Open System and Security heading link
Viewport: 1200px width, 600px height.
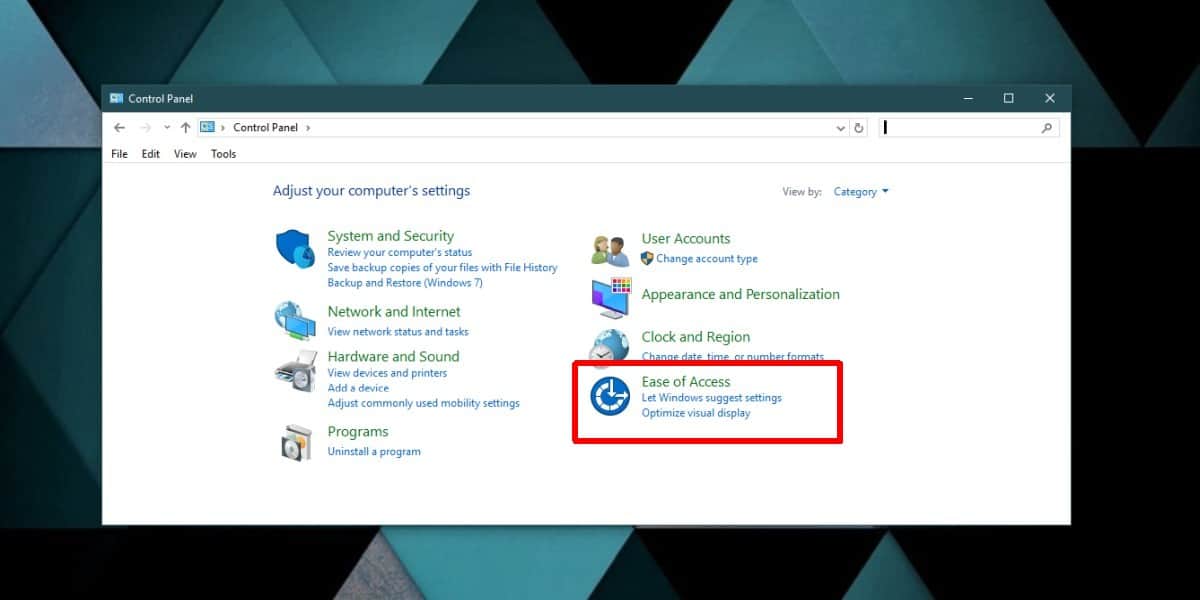391,236
